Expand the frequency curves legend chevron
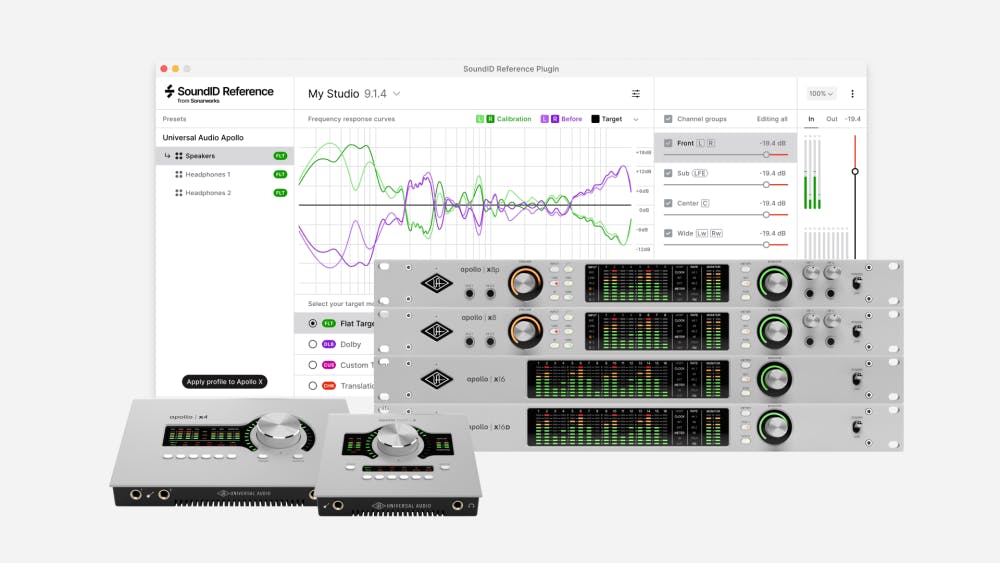 point(636,119)
